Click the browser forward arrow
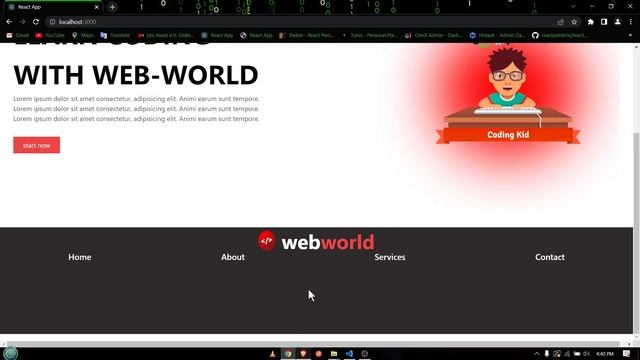Viewport: 640px width, 360px height. click(x=22, y=22)
